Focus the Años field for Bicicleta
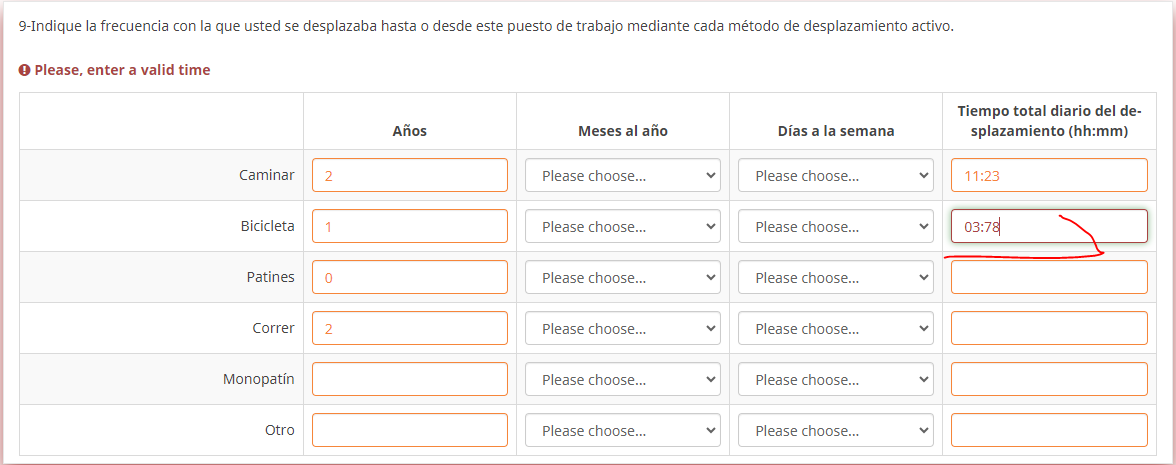The height and width of the screenshot is (465, 1176). [x=409, y=226]
